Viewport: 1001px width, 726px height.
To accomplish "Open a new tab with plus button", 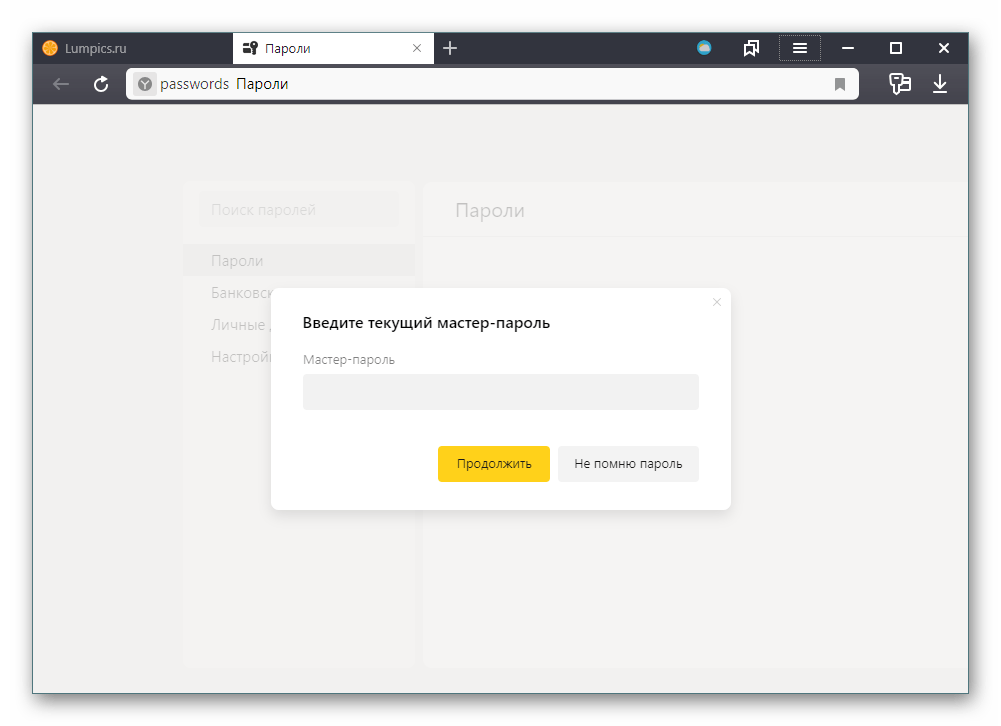I will pyautogui.click(x=450, y=48).
